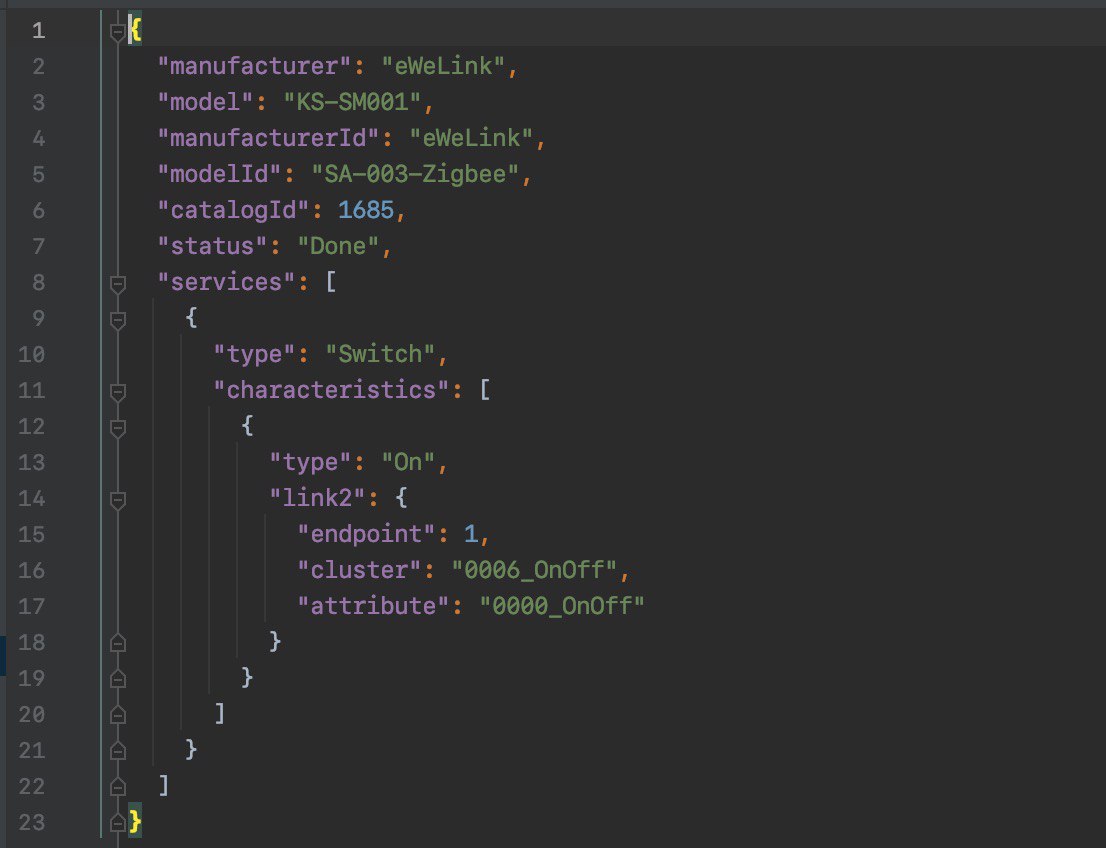The image size is (1106, 848).
Task: Click the "KS-SM001" value
Action: point(352,102)
